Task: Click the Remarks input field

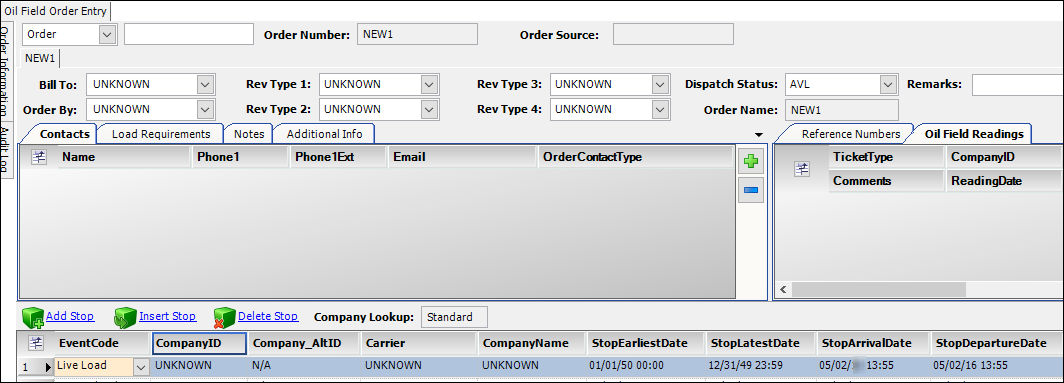Action: tap(1018, 84)
